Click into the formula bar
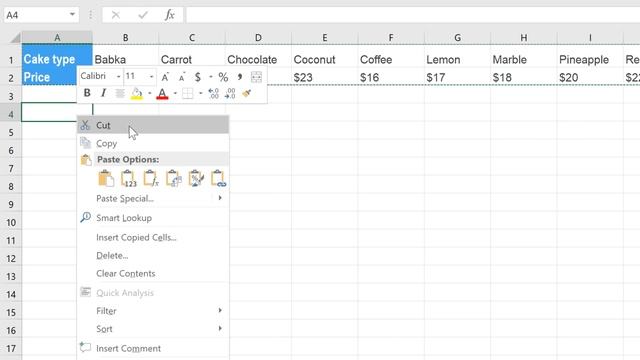 [413, 15]
